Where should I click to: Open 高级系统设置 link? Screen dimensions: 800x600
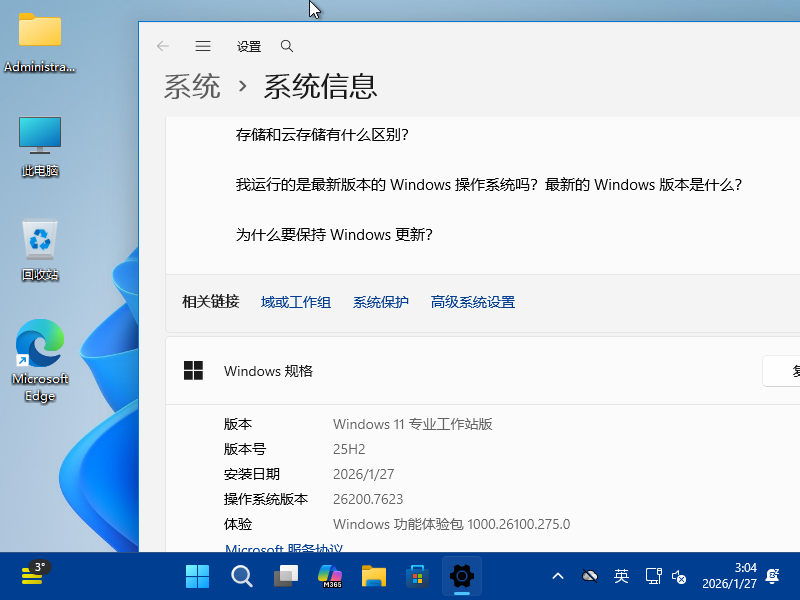point(473,302)
